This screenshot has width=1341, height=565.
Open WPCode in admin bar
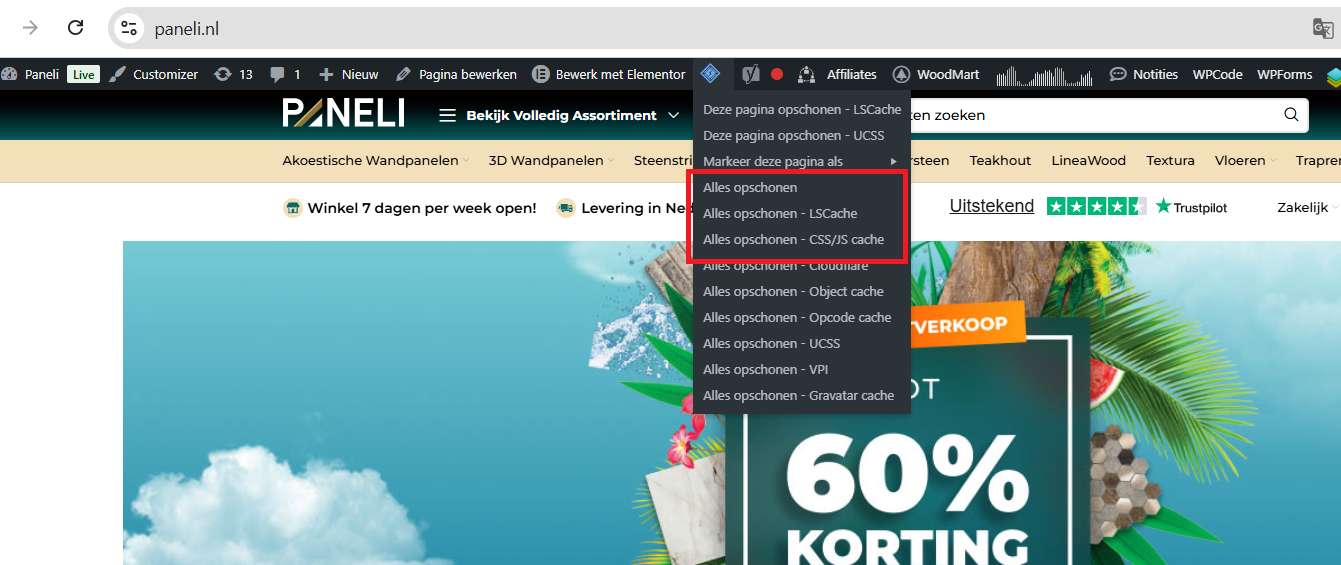(x=1217, y=74)
